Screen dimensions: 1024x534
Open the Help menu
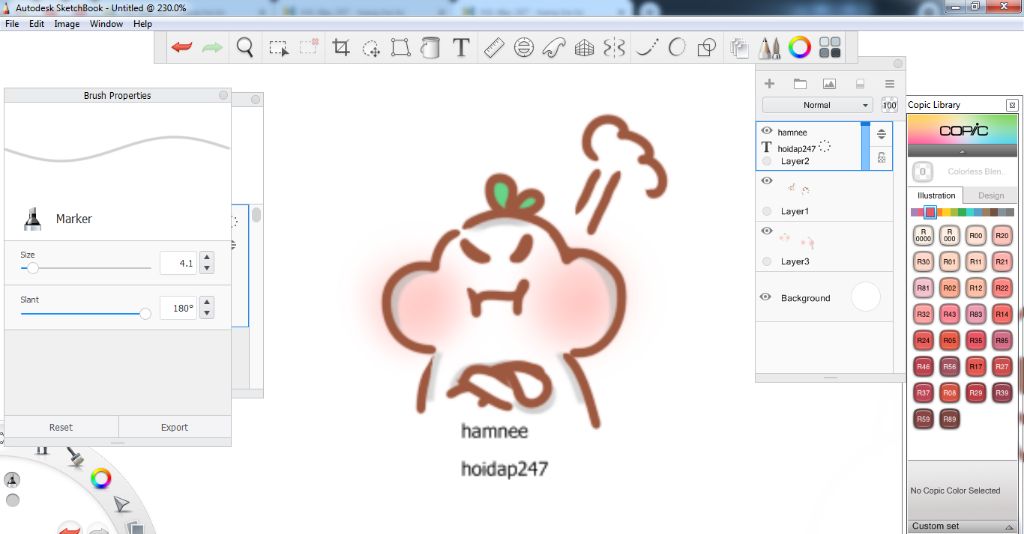tap(142, 24)
